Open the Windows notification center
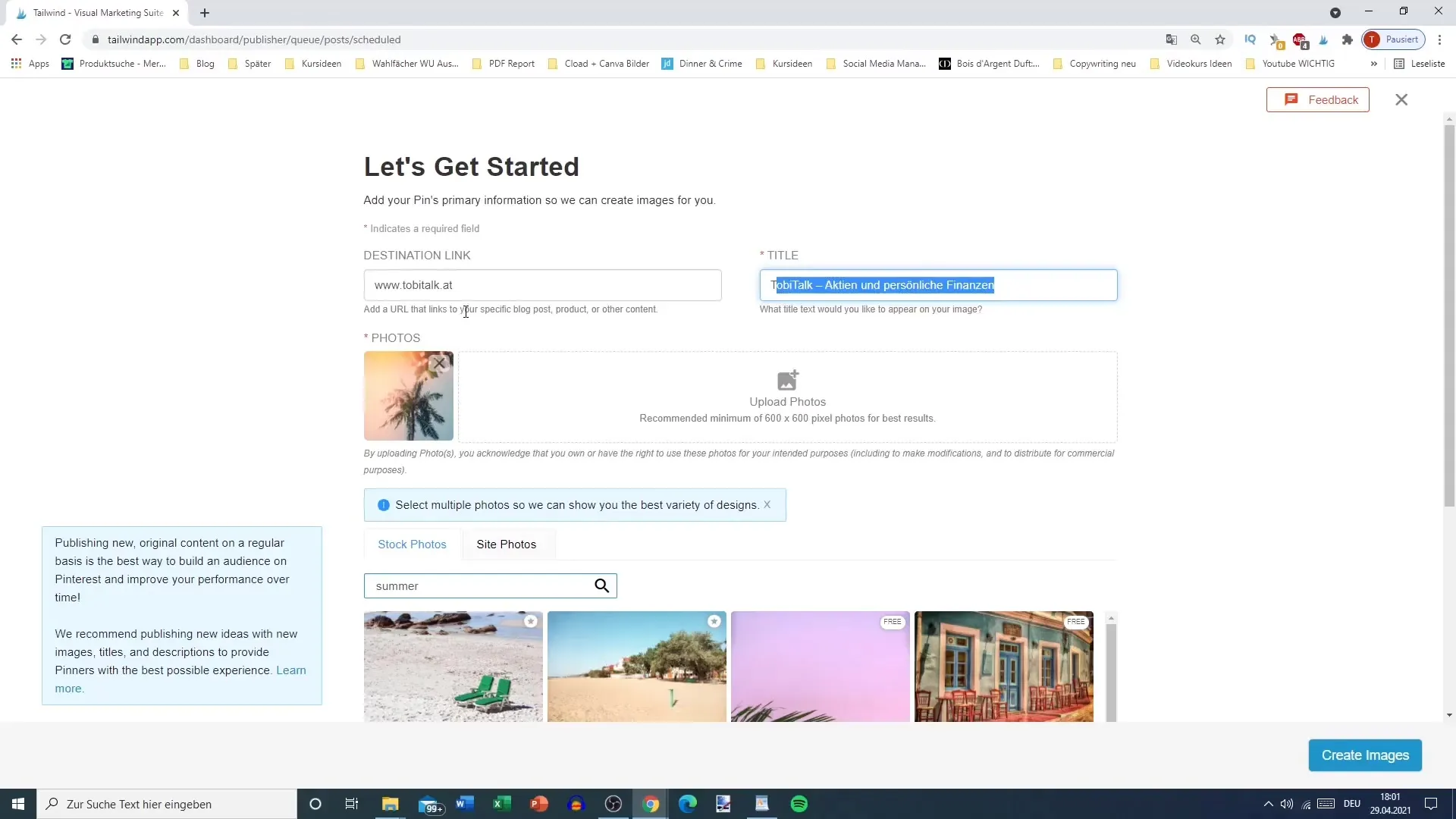This screenshot has height=819, width=1456. (1431, 804)
